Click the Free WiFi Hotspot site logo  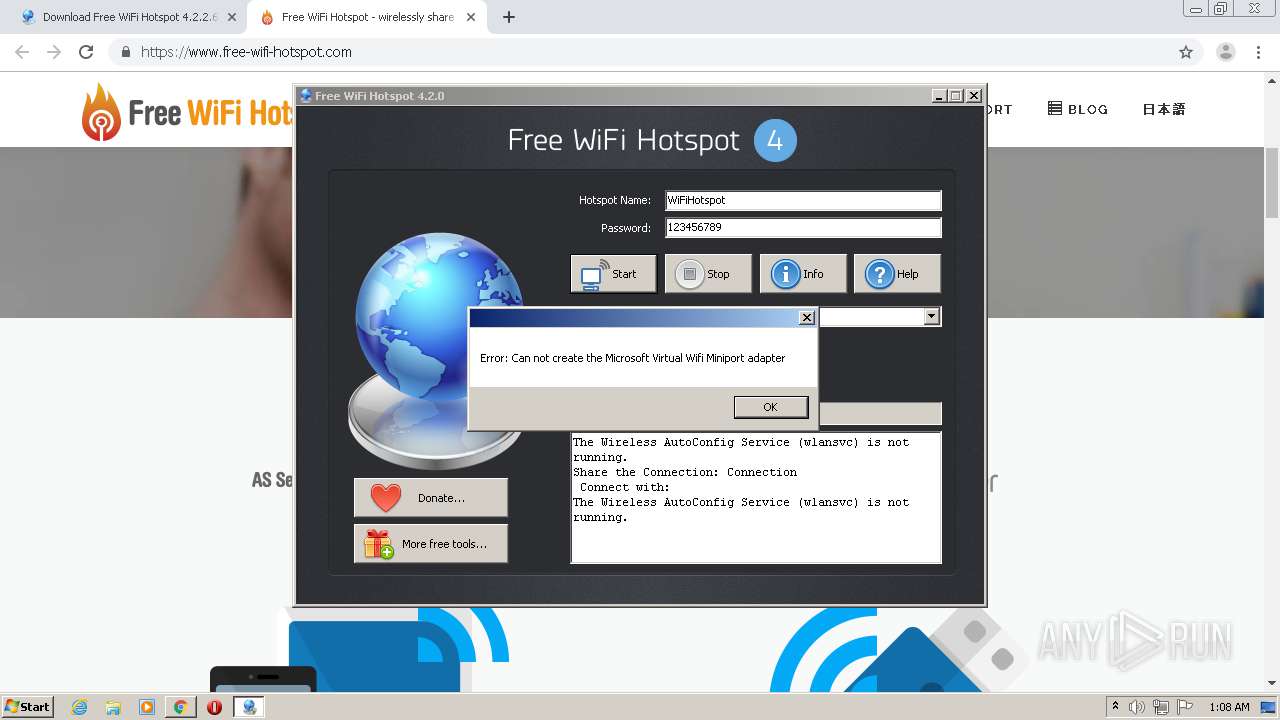tap(188, 111)
